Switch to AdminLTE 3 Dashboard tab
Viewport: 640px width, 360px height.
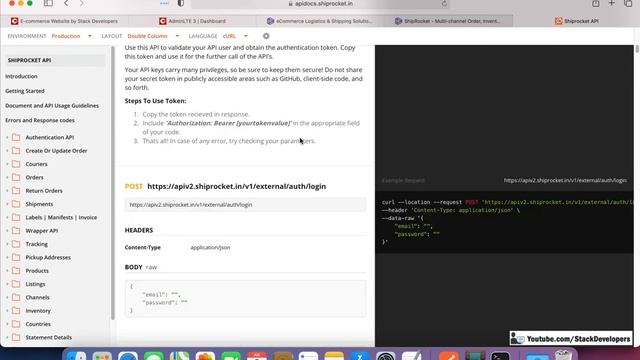tap(192, 21)
